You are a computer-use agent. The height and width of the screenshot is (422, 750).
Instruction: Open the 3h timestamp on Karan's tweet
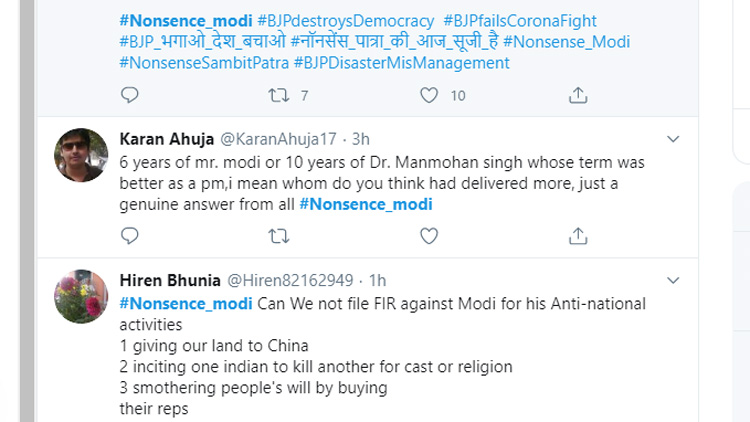(361, 138)
